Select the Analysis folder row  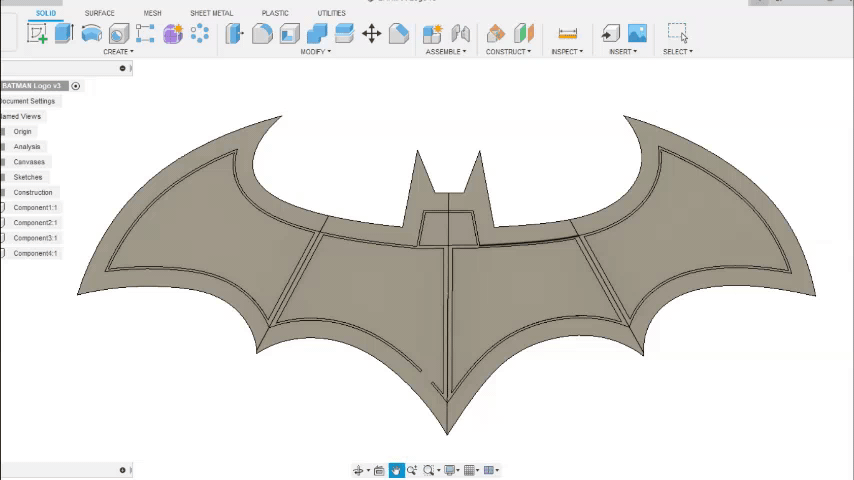coord(27,147)
